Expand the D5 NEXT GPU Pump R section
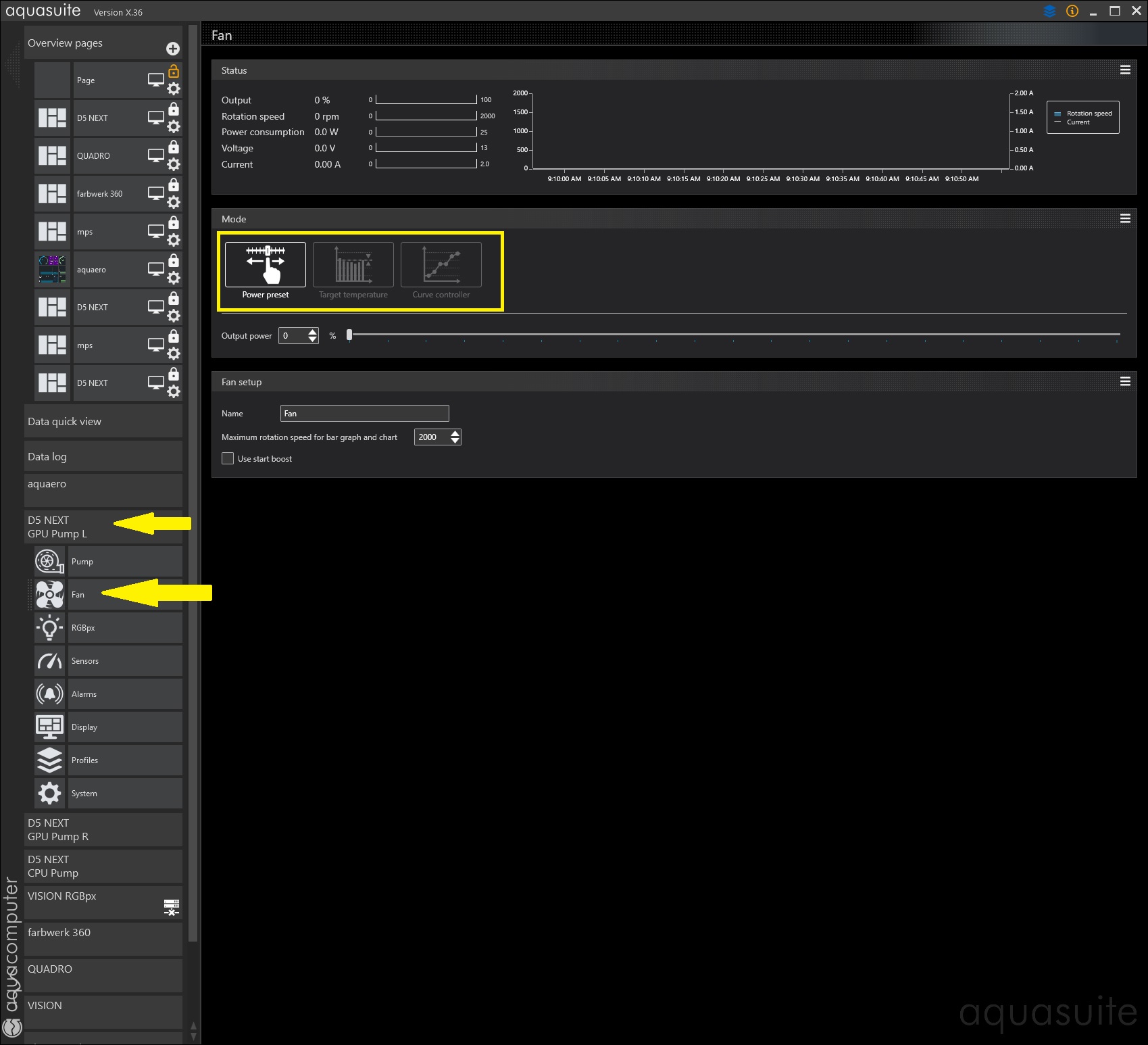Screen dimensions: 1148x1045 [103, 830]
